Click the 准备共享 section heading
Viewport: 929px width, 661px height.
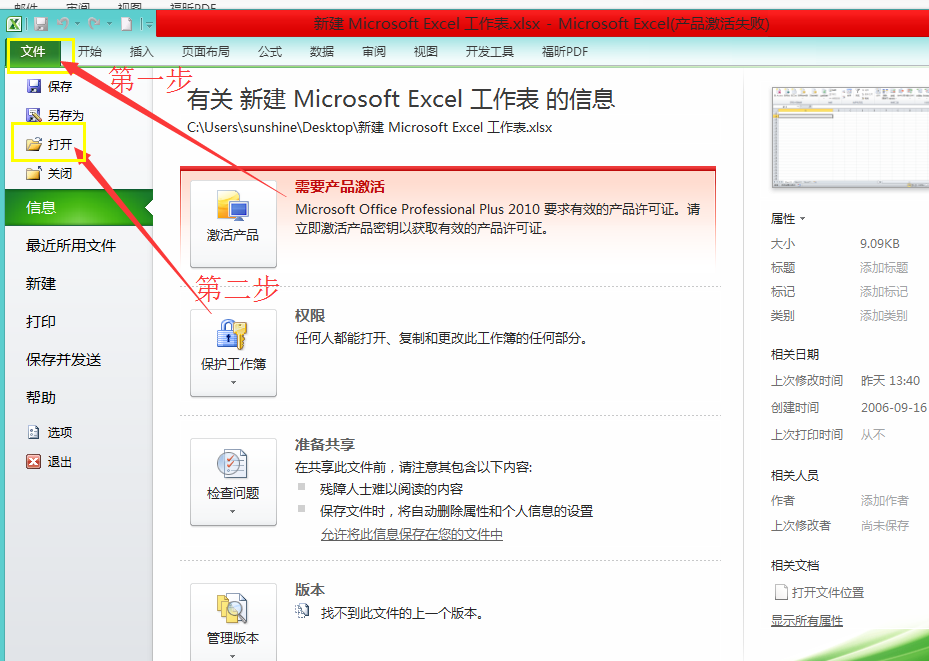[325, 444]
